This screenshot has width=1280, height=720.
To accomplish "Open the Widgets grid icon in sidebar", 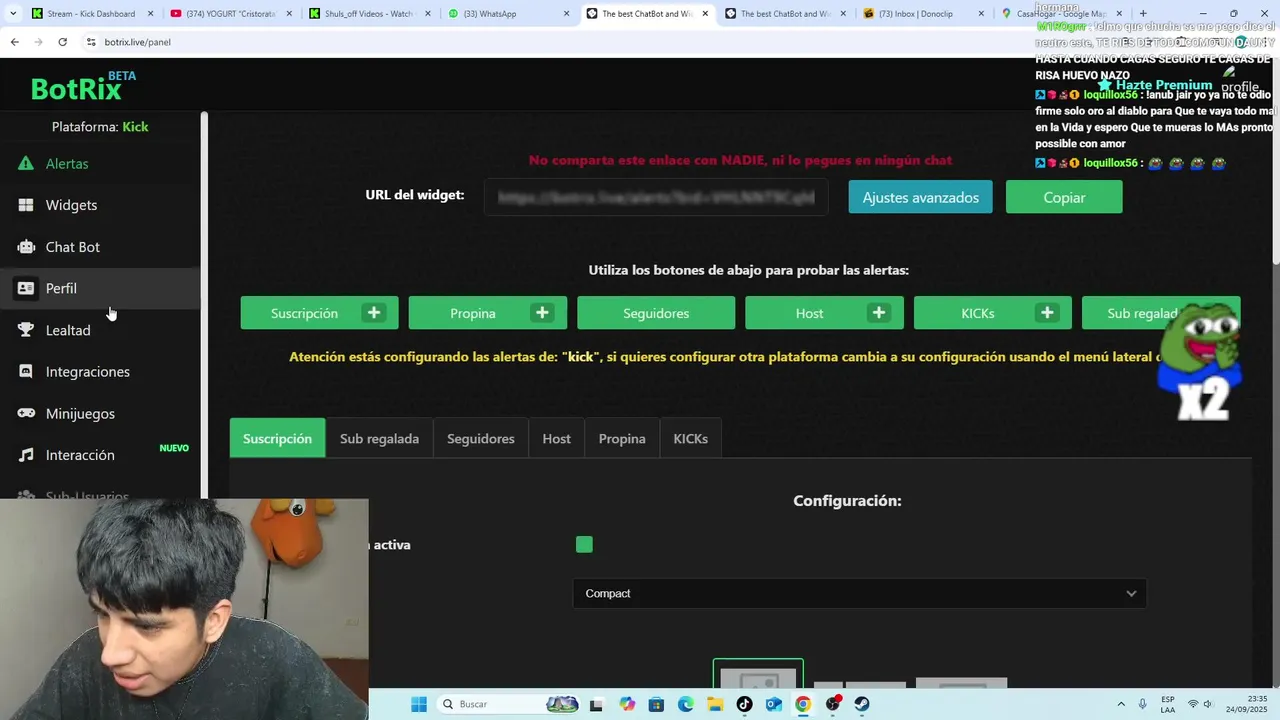I will tap(26, 205).
